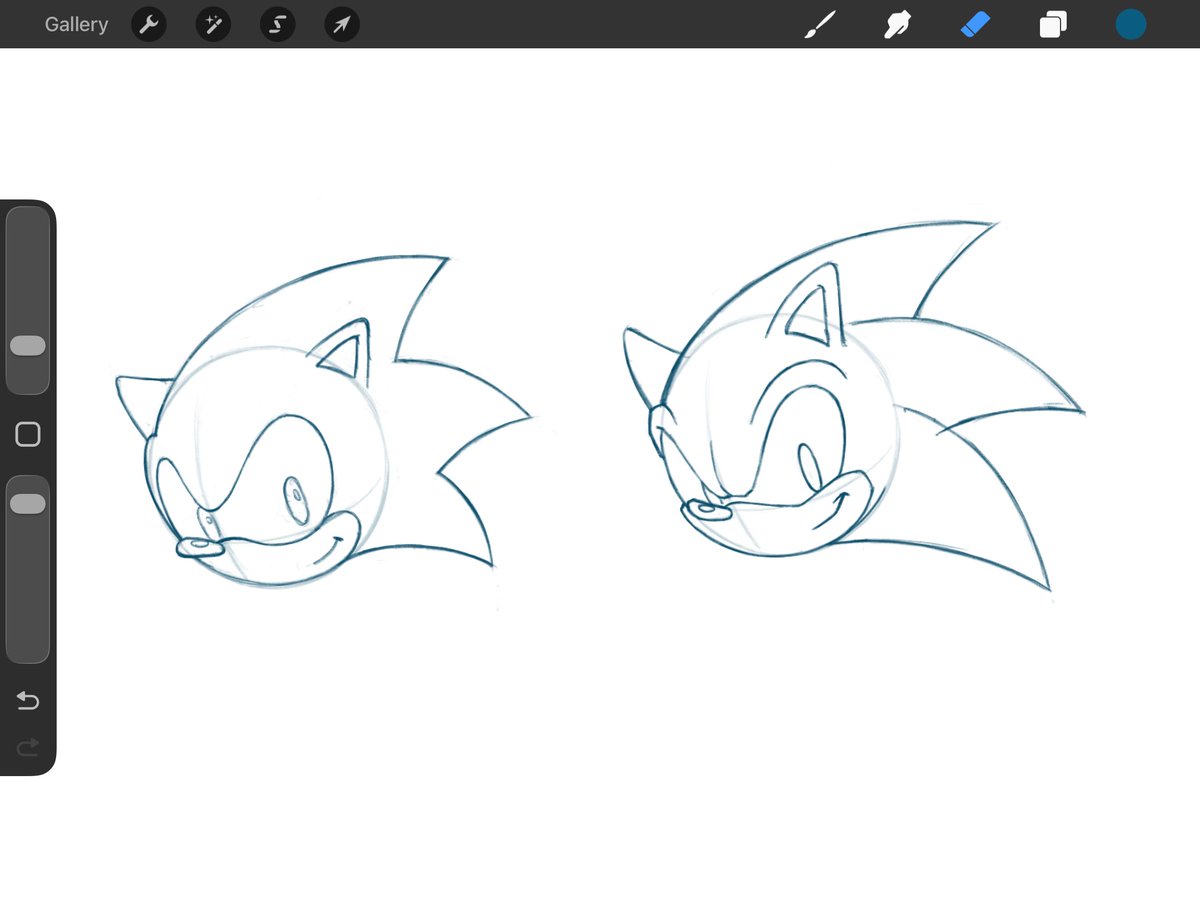Screen dimensions: 1200x900
Task: Undo the last stroke
Action: pyautogui.click(x=28, y=701)
